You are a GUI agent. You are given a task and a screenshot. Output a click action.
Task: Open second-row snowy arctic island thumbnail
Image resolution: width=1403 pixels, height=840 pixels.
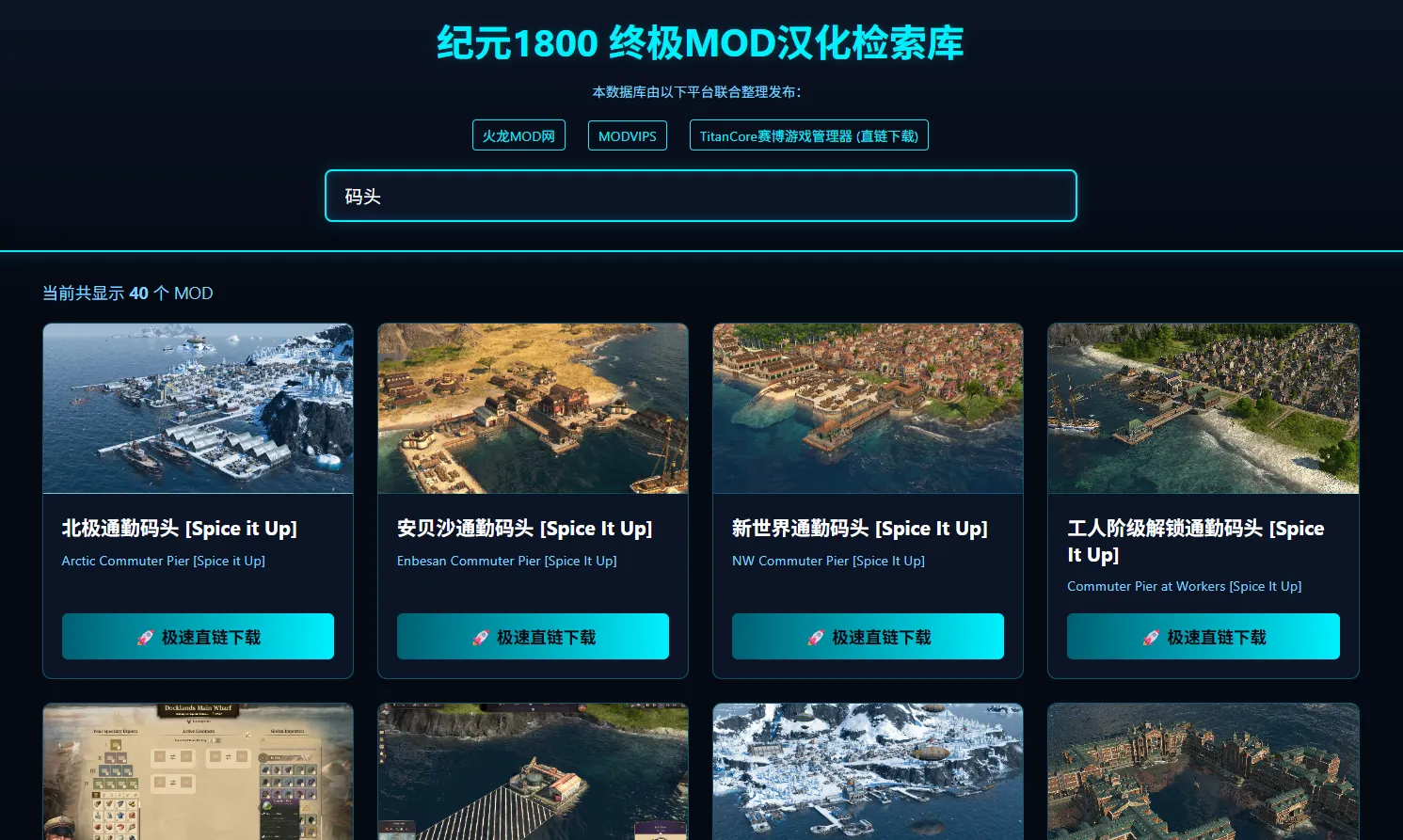click(x=868, y=771)
